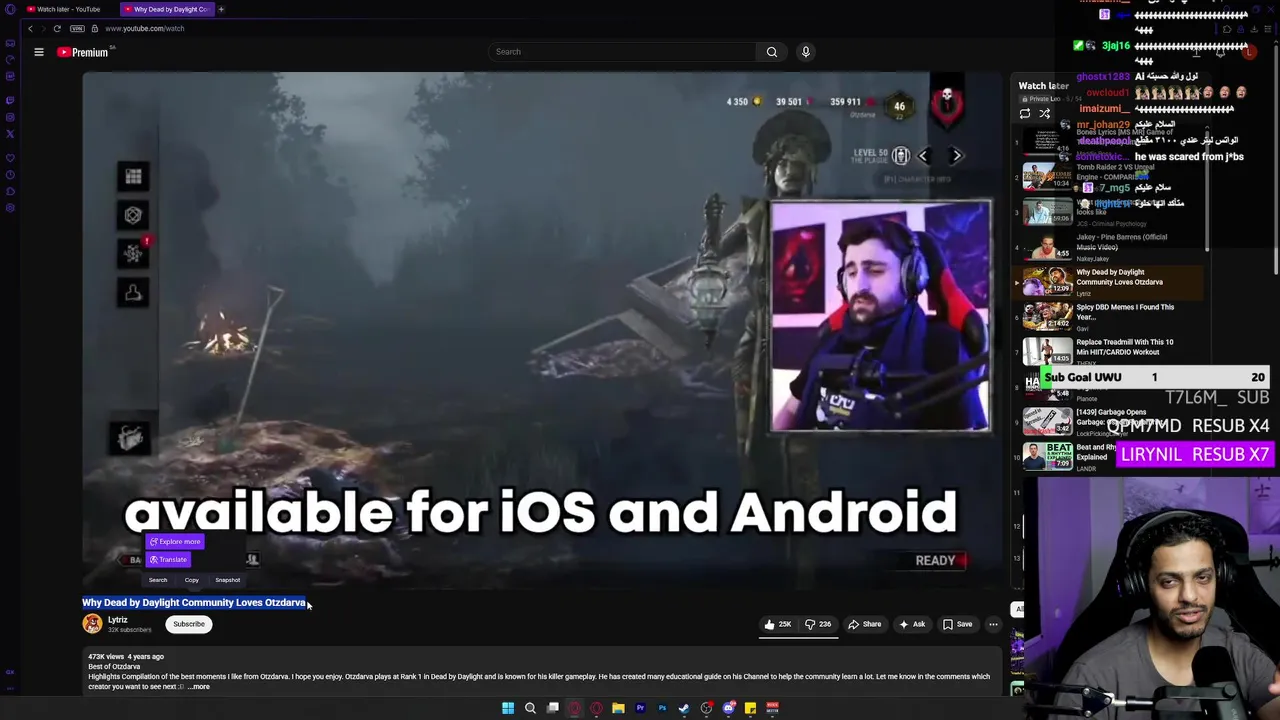
Task: Toggle the browser VPN badge
Action: click(x=77, y=28)
